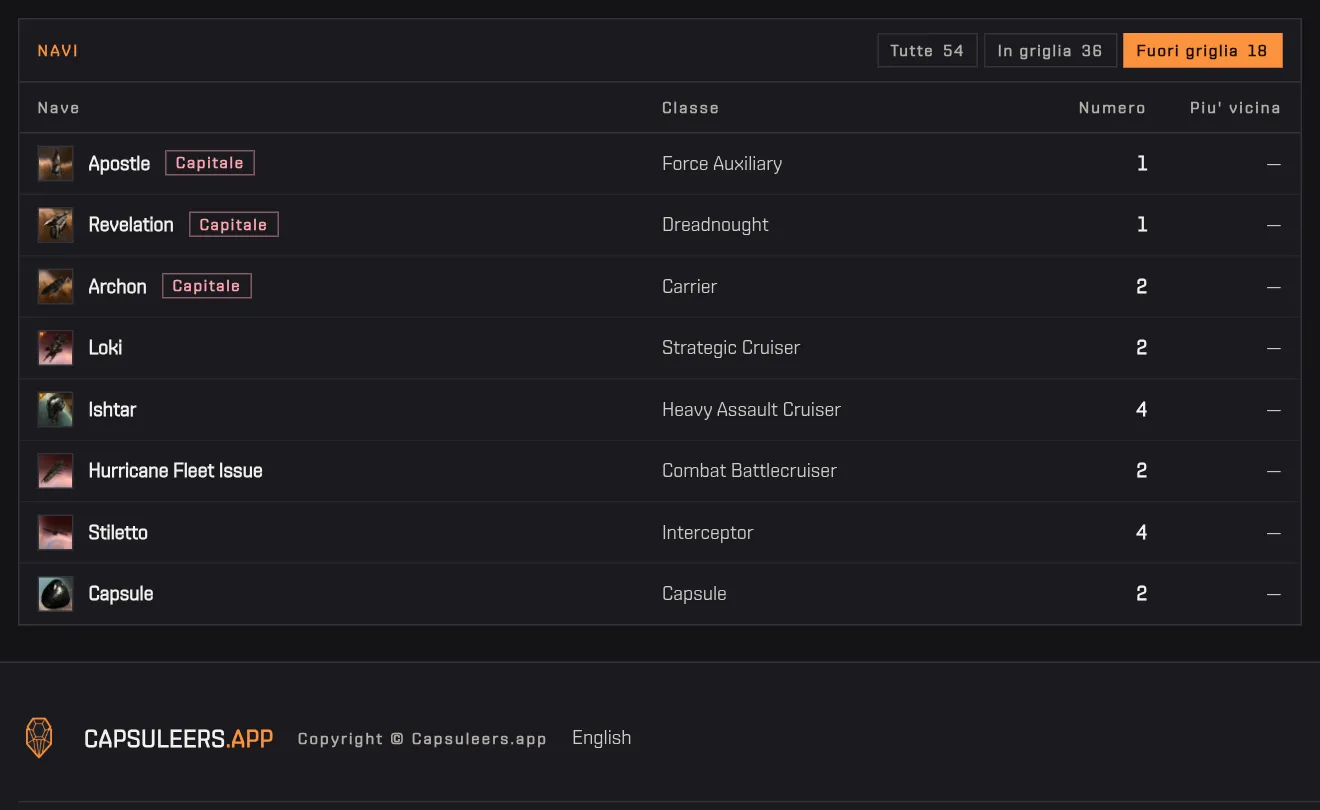The image size is (1320, 810).
Task: Click the Strategic Cruiser class cell
Action: (x=731, y=348)
